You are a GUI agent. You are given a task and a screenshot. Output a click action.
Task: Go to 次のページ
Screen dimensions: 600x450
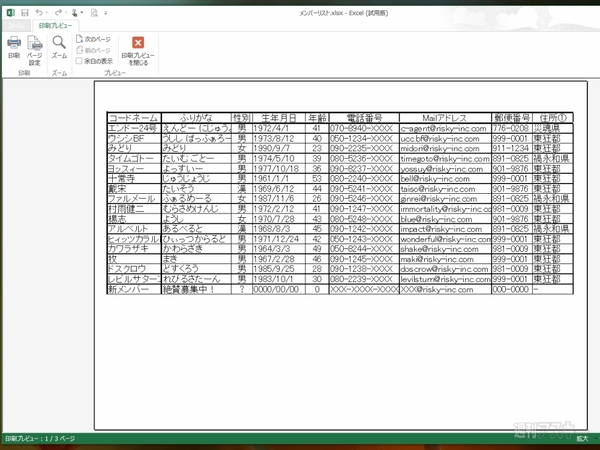pos(94,39)
